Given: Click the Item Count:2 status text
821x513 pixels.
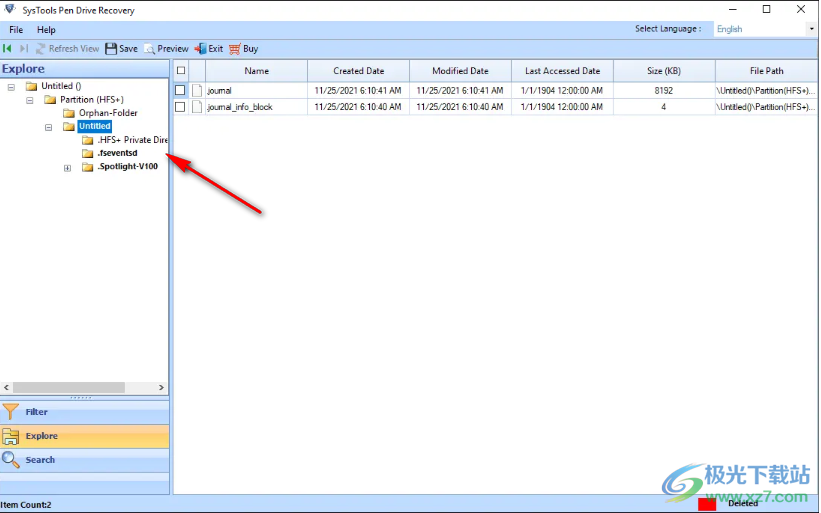Looking at the screenshot, I should click(x=26, y=505).
